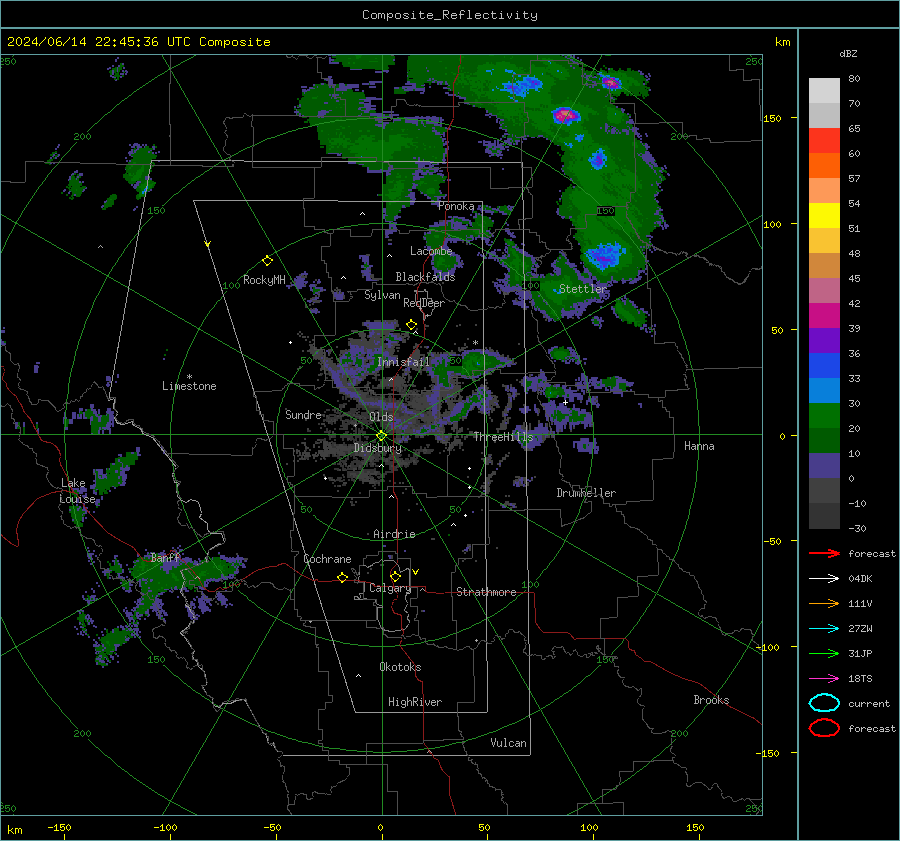This screenshot has height=841, width=900.
Task: Select the bright green 30–20 dBZ swatch
Action: (x=824, y=416)
